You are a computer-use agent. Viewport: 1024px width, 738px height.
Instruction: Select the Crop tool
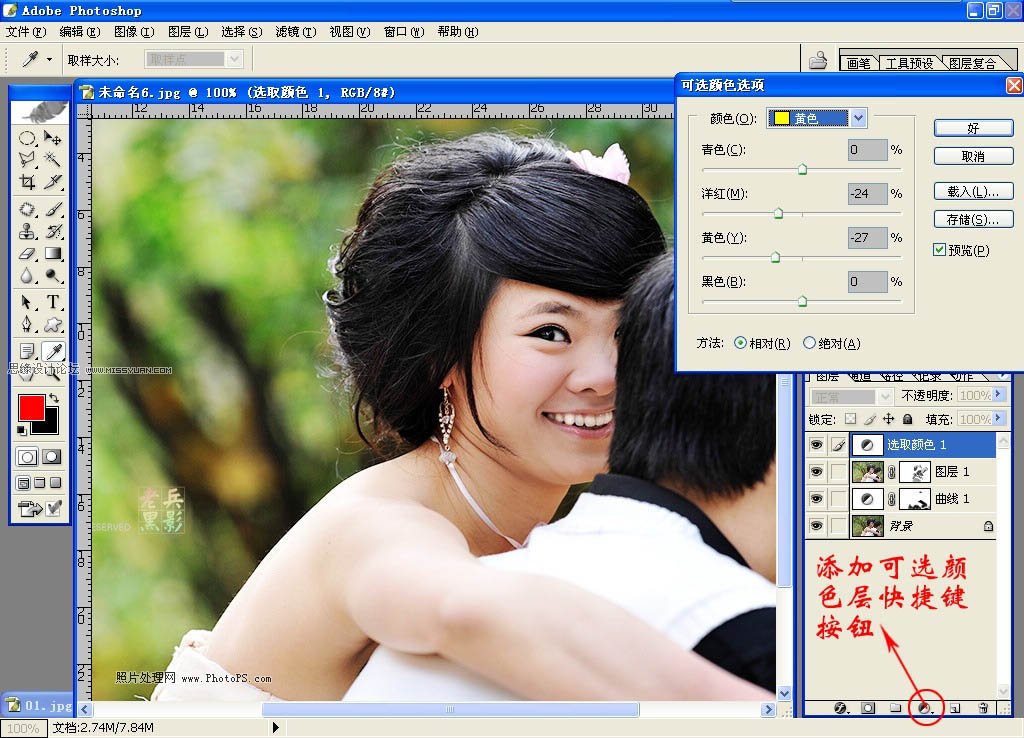[27, 181]
